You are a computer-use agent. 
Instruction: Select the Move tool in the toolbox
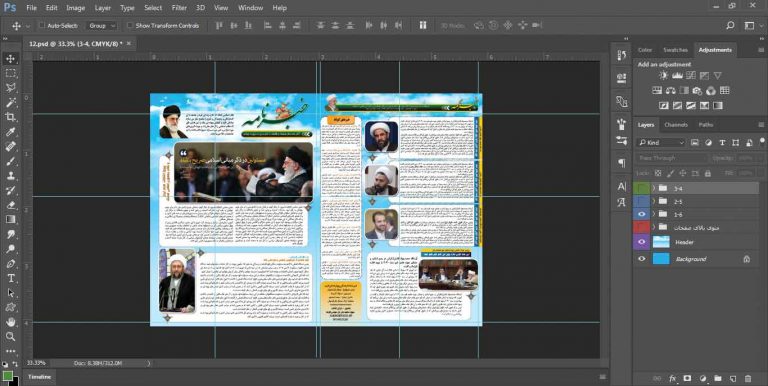pyautogui.click(x=10, y=59)
